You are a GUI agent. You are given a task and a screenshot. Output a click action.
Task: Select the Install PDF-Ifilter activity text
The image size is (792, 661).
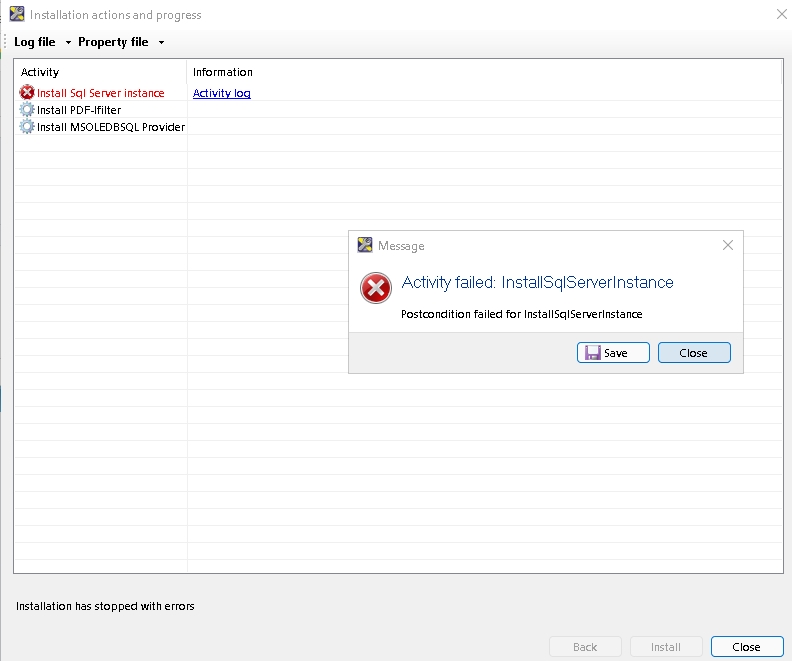coord(79,110)
